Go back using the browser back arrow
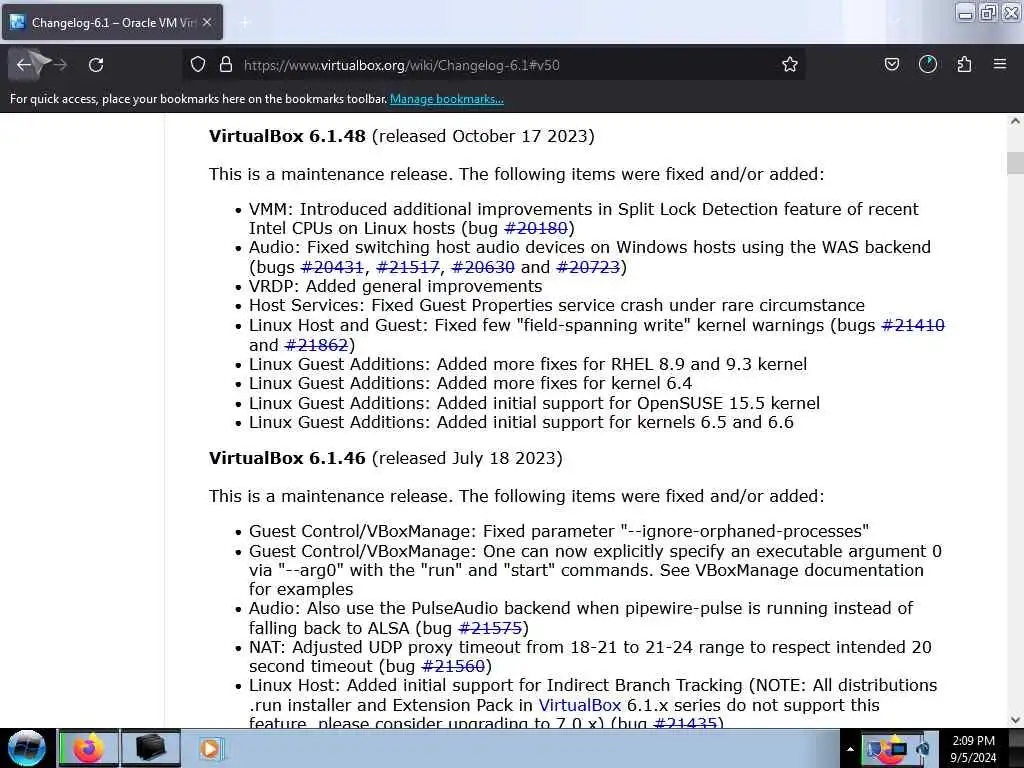This screenshot has height=768, width=1024. click(24, 65)
